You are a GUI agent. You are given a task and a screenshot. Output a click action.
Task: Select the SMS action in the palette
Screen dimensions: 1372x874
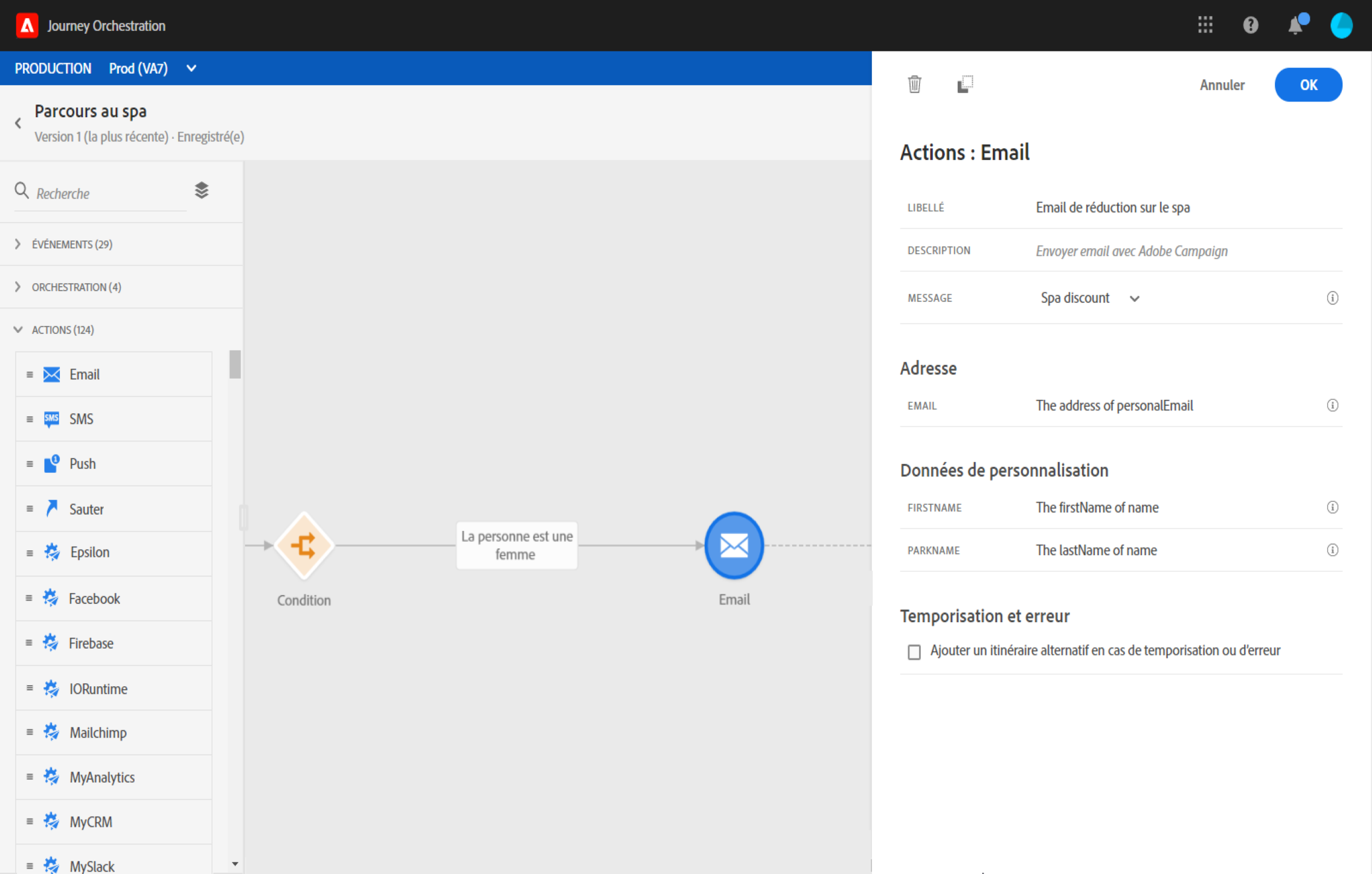81,419
